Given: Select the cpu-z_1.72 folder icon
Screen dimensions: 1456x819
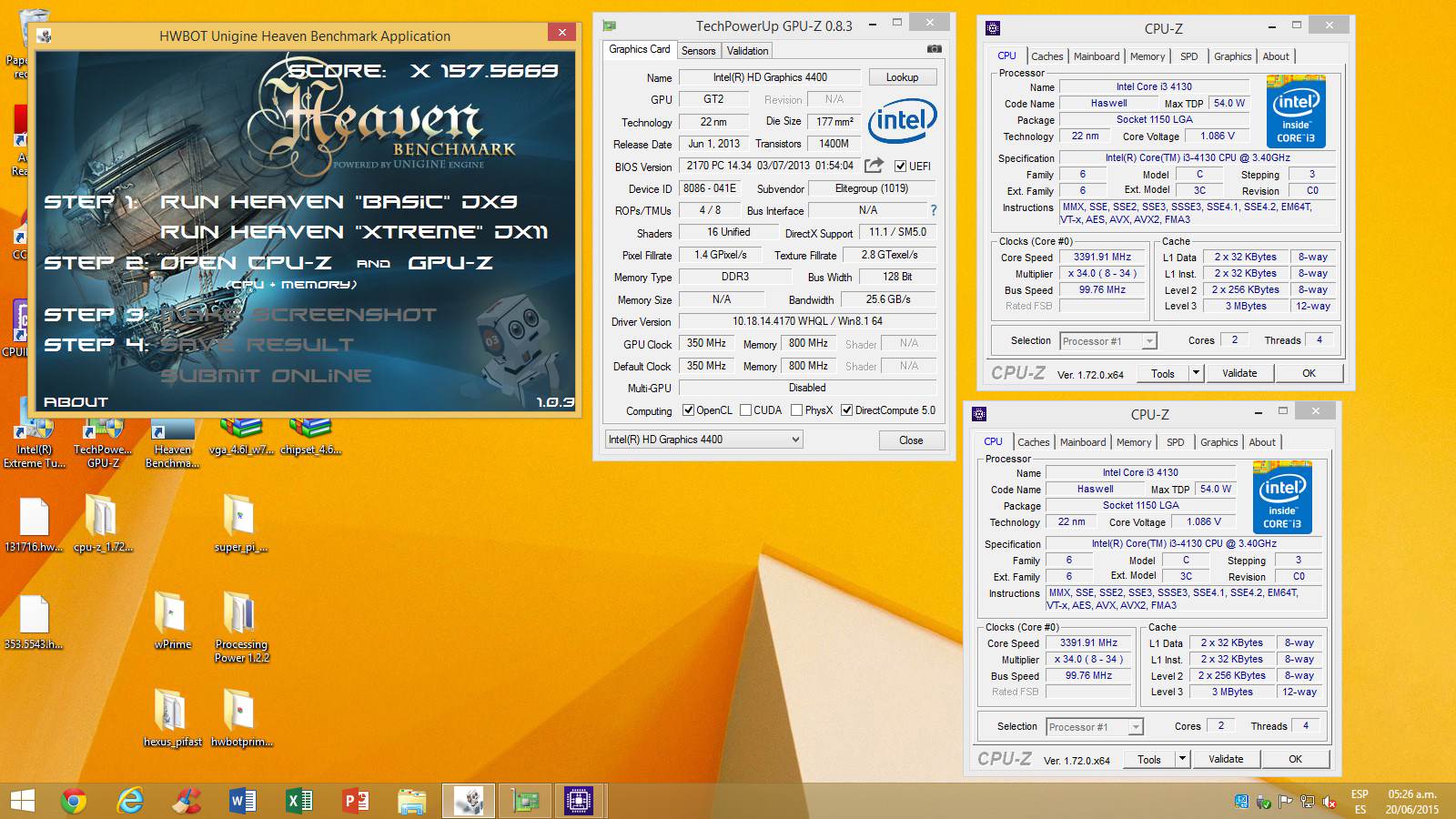Looking at the screenshot, I should tap(103, 524).
